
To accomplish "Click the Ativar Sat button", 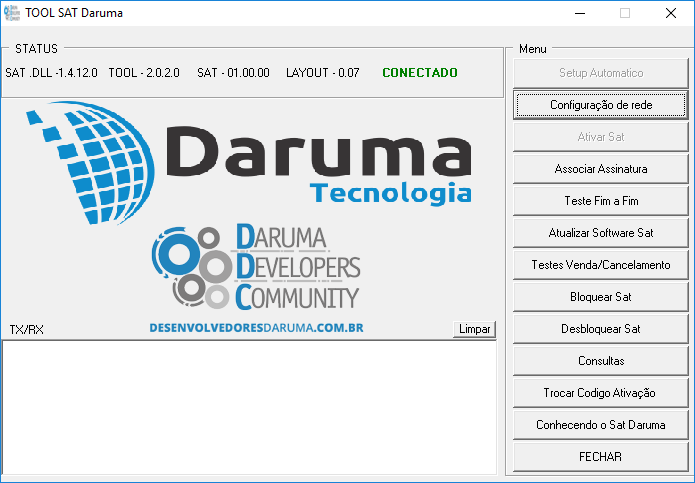I will tap(601, 137).
